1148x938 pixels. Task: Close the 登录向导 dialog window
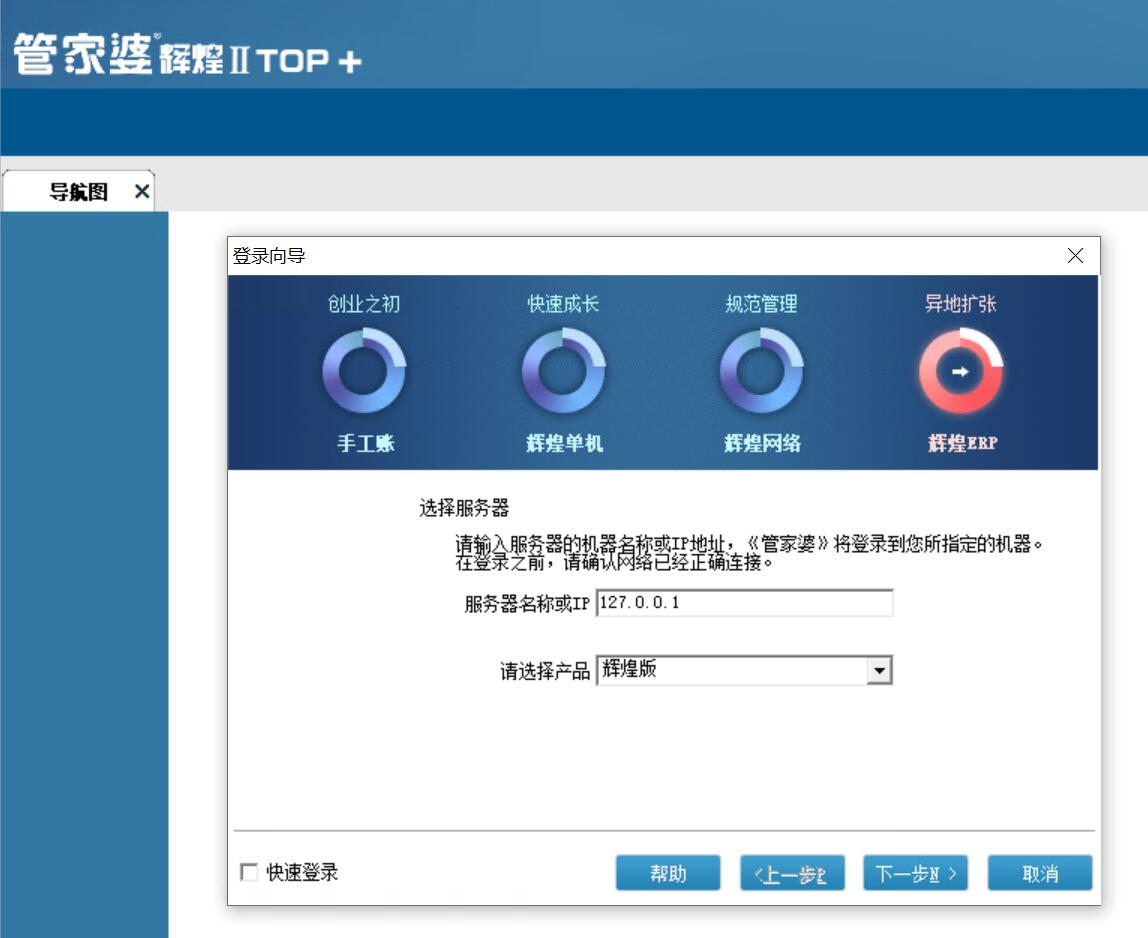coord(1075,256)
